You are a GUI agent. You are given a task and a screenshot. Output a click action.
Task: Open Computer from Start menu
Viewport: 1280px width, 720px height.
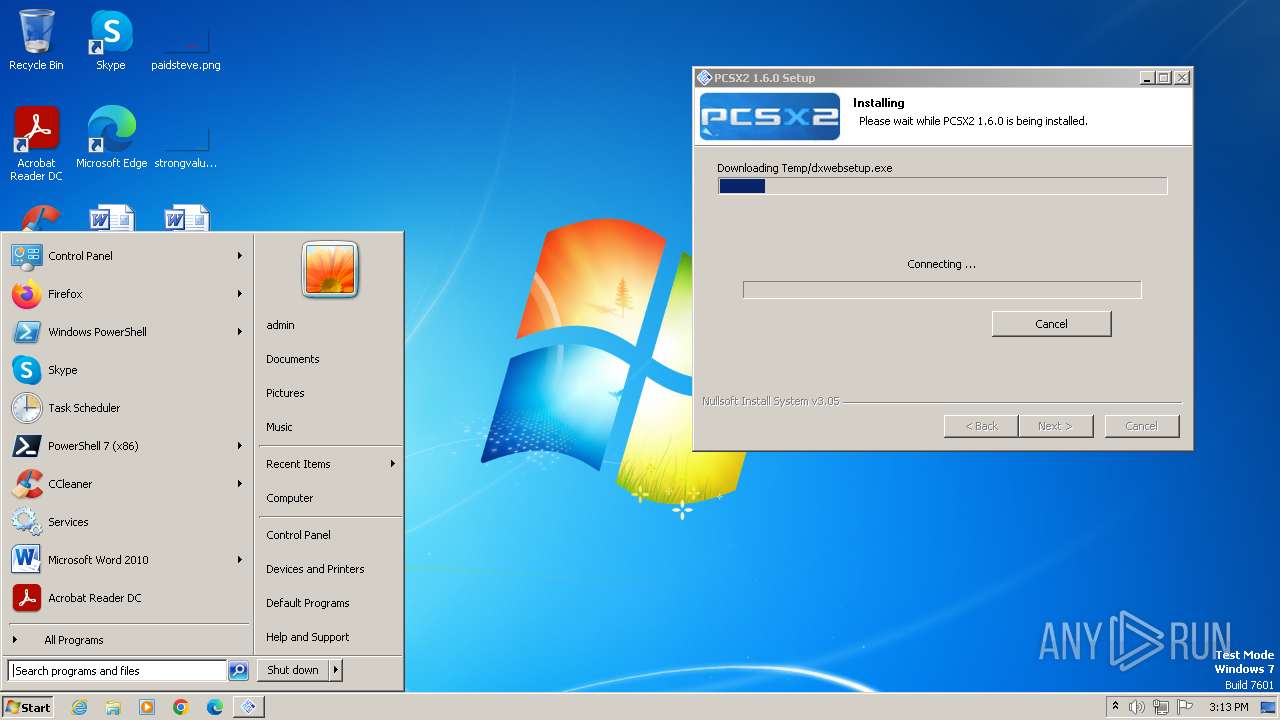click(x=330, y=498)
